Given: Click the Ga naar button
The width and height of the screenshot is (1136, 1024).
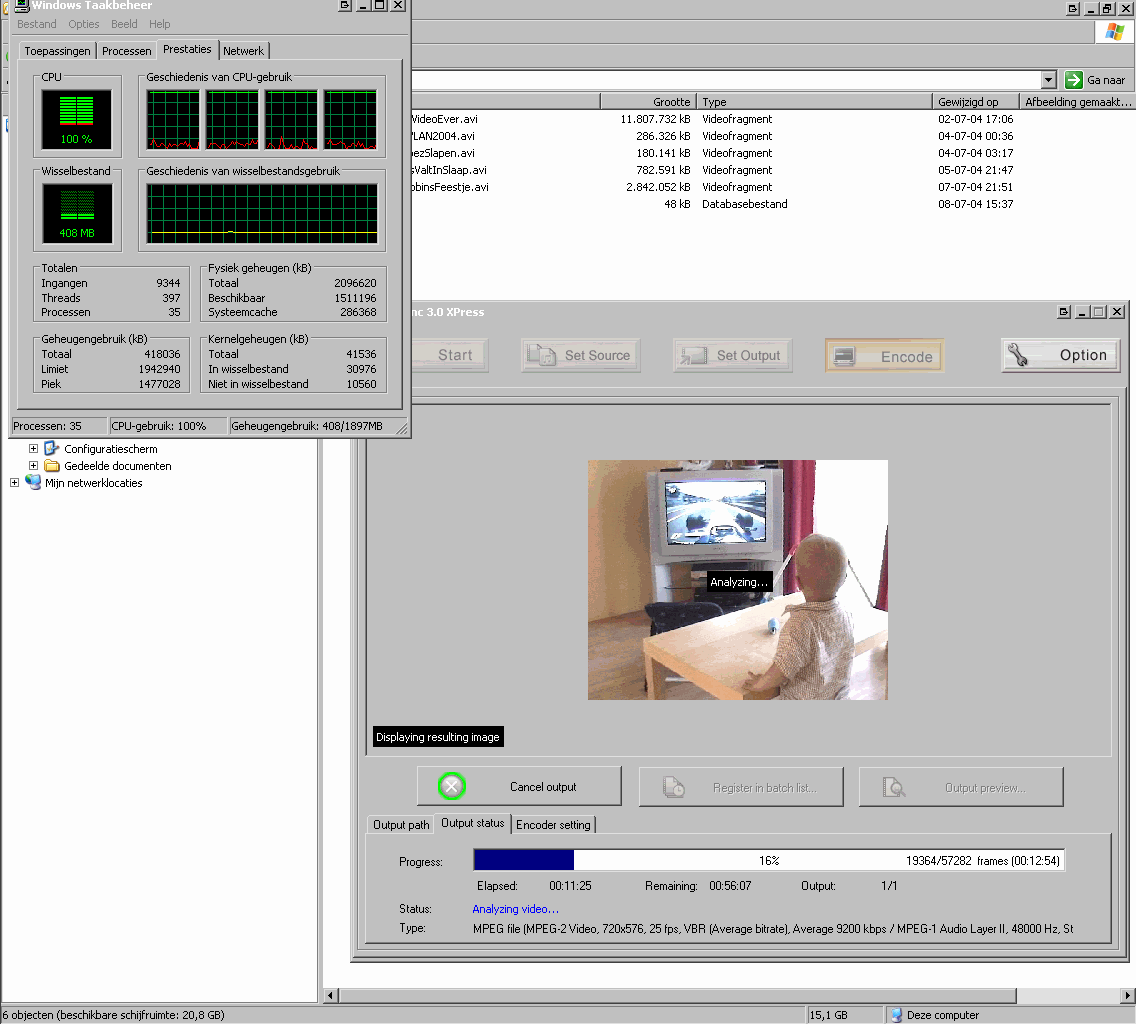Looking at the screenshot, I should 1095,80.
